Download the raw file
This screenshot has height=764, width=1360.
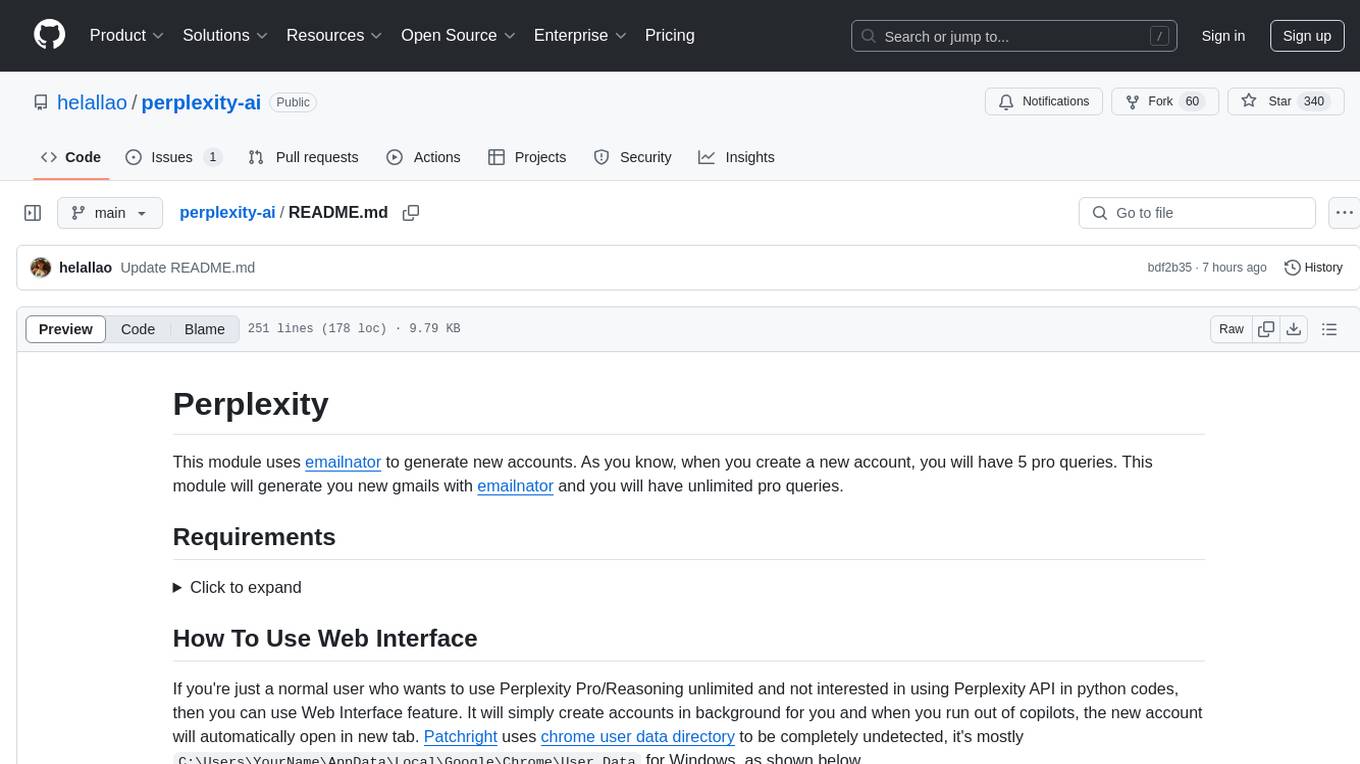(1293, 329)
